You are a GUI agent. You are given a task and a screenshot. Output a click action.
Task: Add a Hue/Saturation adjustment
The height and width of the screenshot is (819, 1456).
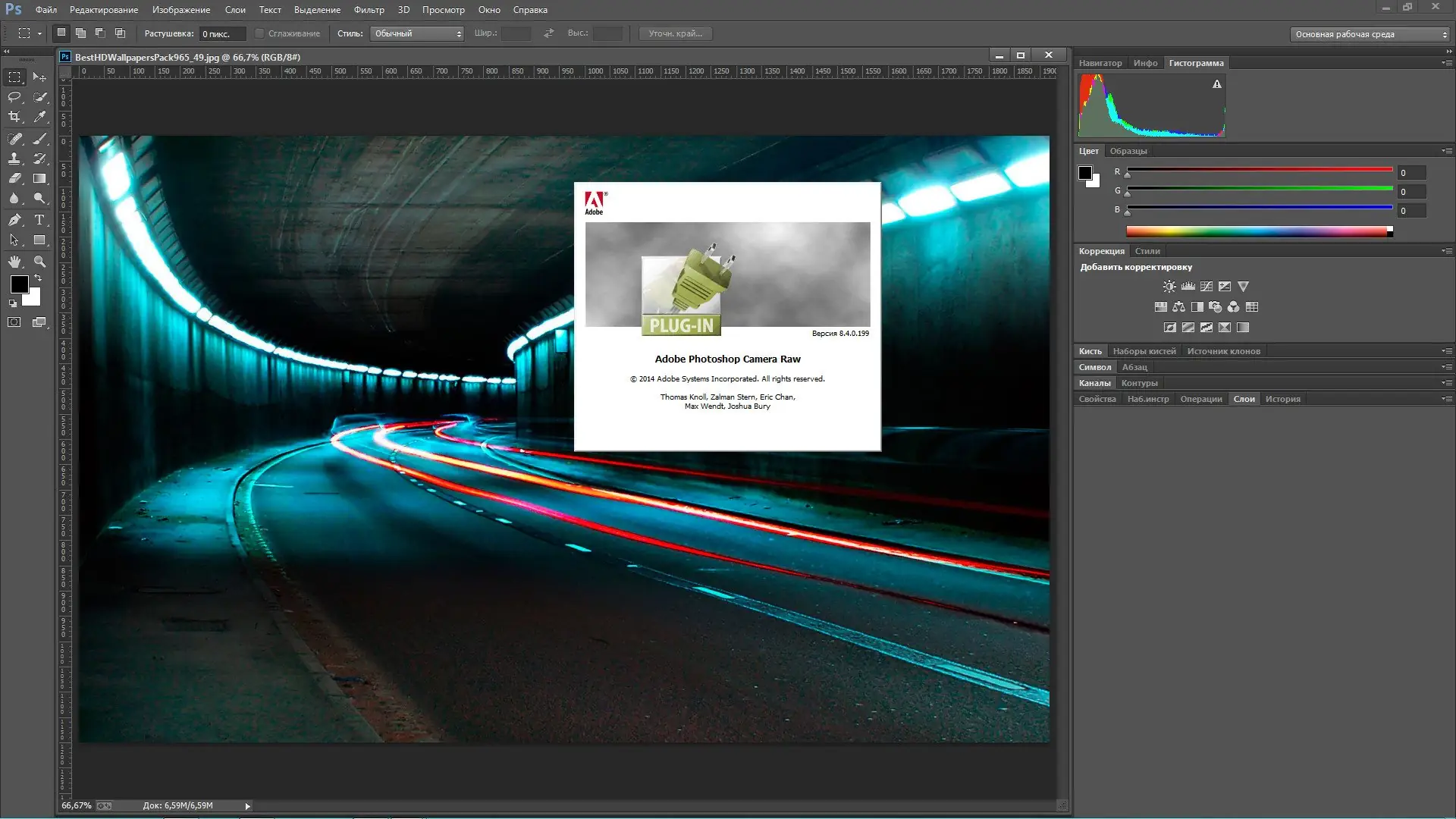(x=1160, y=307)
